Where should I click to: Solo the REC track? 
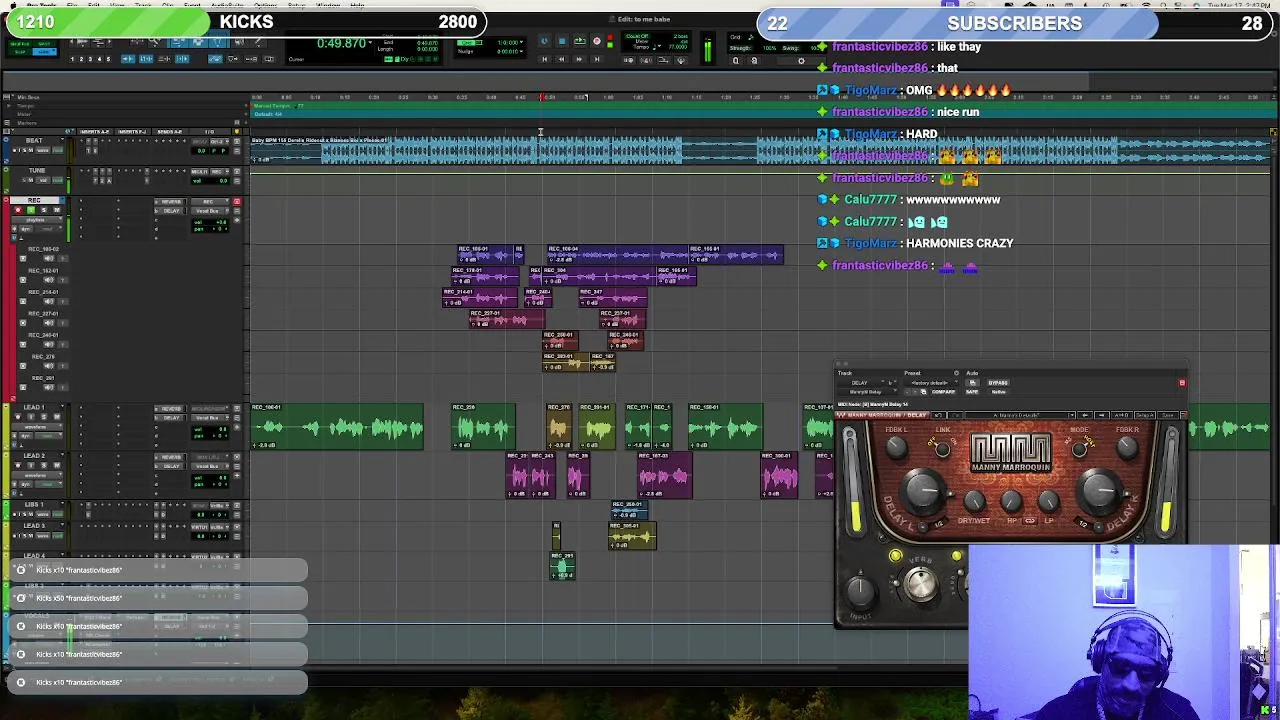point(44,210)
